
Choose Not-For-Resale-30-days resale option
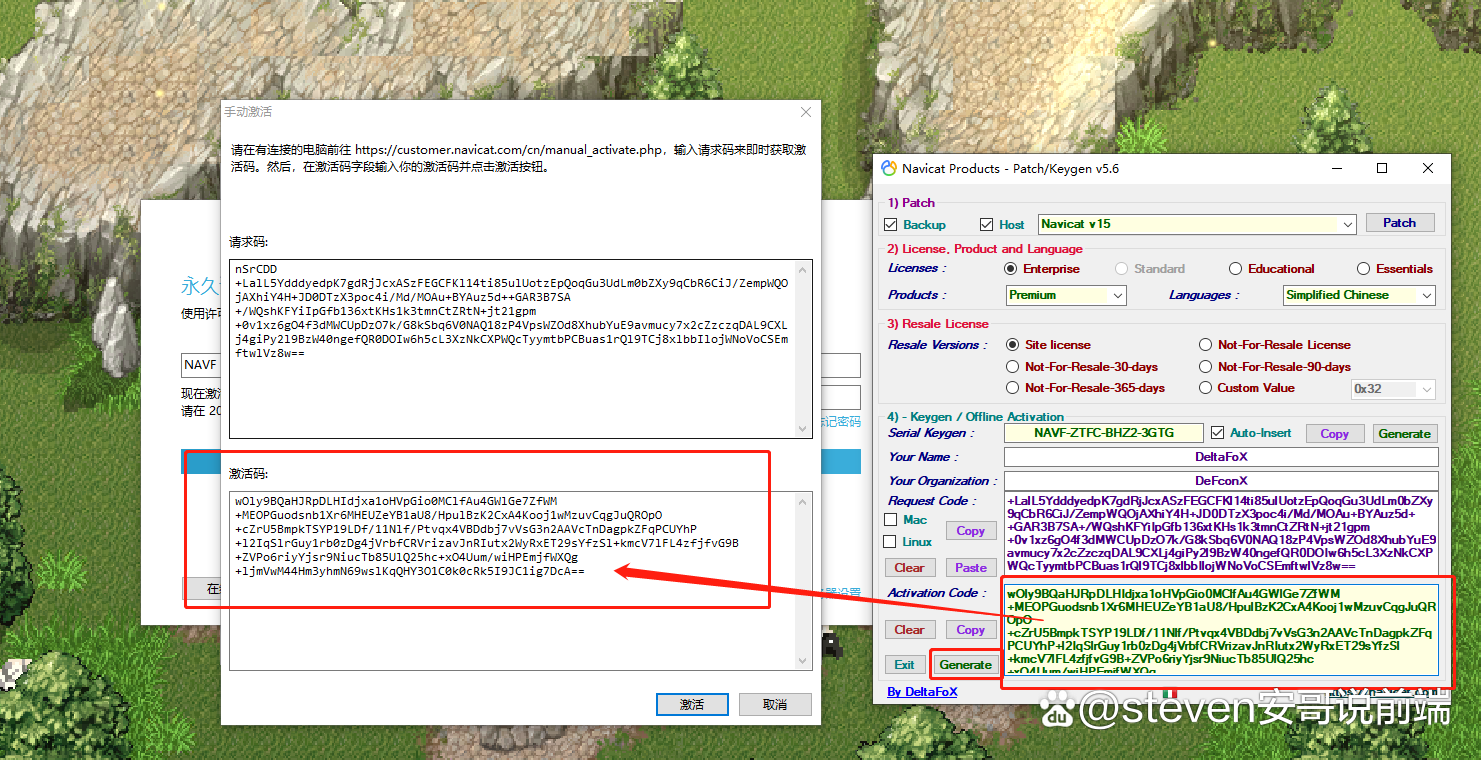pos(1013,366)
